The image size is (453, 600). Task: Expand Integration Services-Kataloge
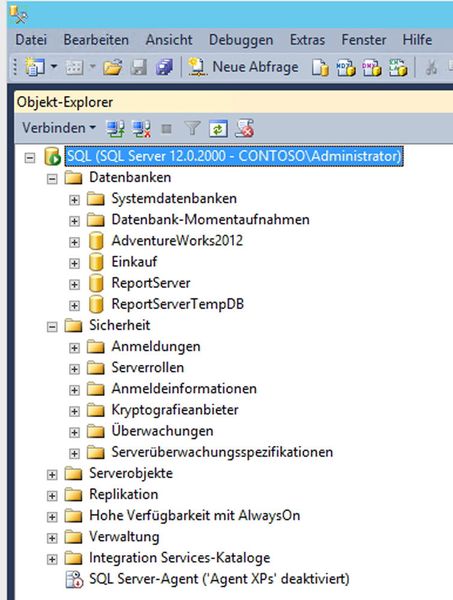(x=52, y=559)
